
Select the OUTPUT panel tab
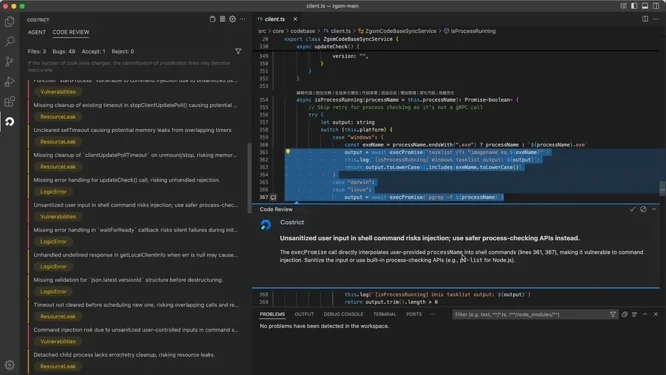click(304, 314)
